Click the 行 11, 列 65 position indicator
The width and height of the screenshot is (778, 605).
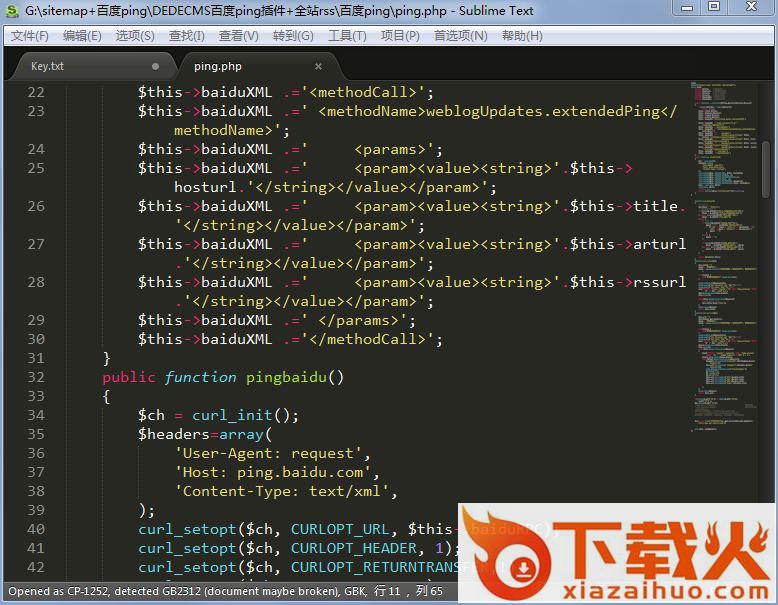coord(408,591)
